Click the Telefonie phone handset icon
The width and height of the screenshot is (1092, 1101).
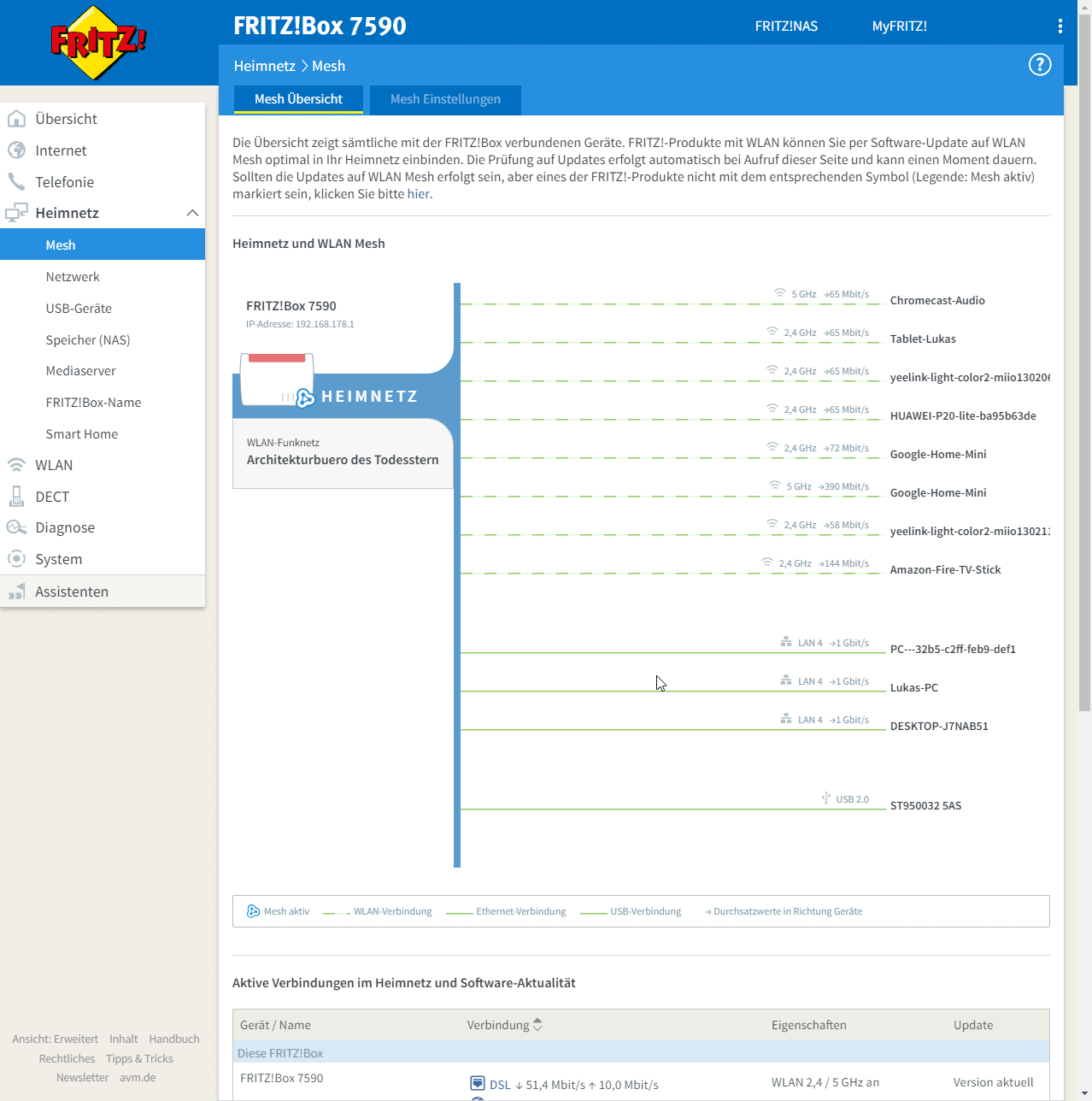(x=16, y=182)
